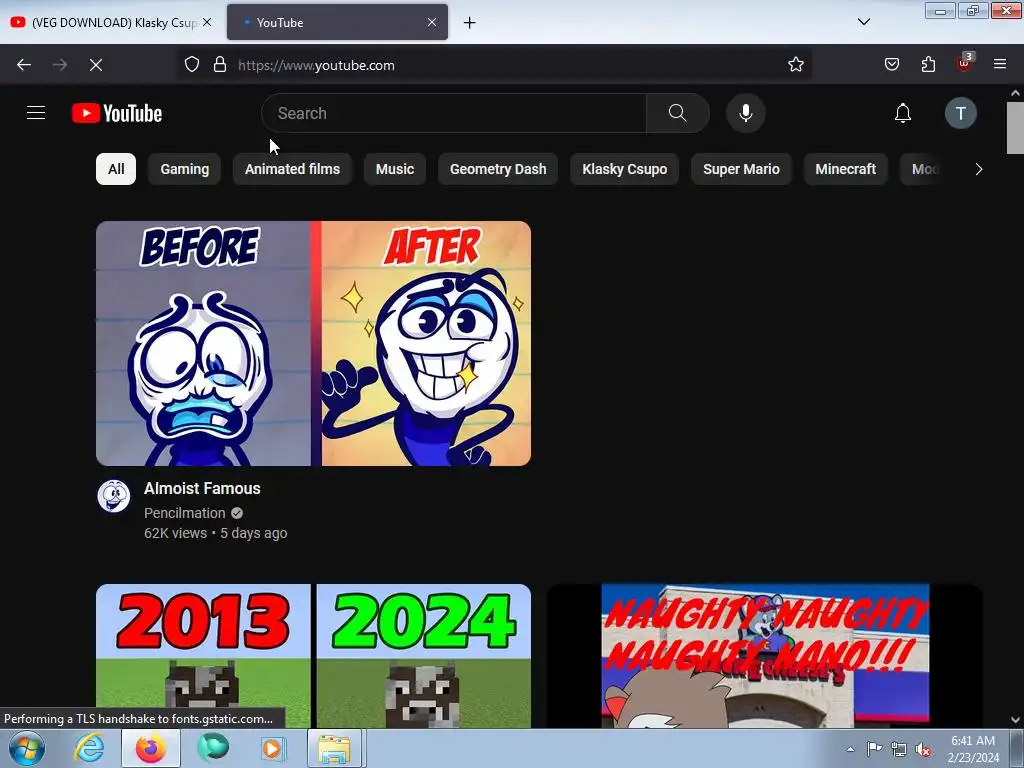Start voice search with the microphone
1024x768 pixels.
[745, 113]
